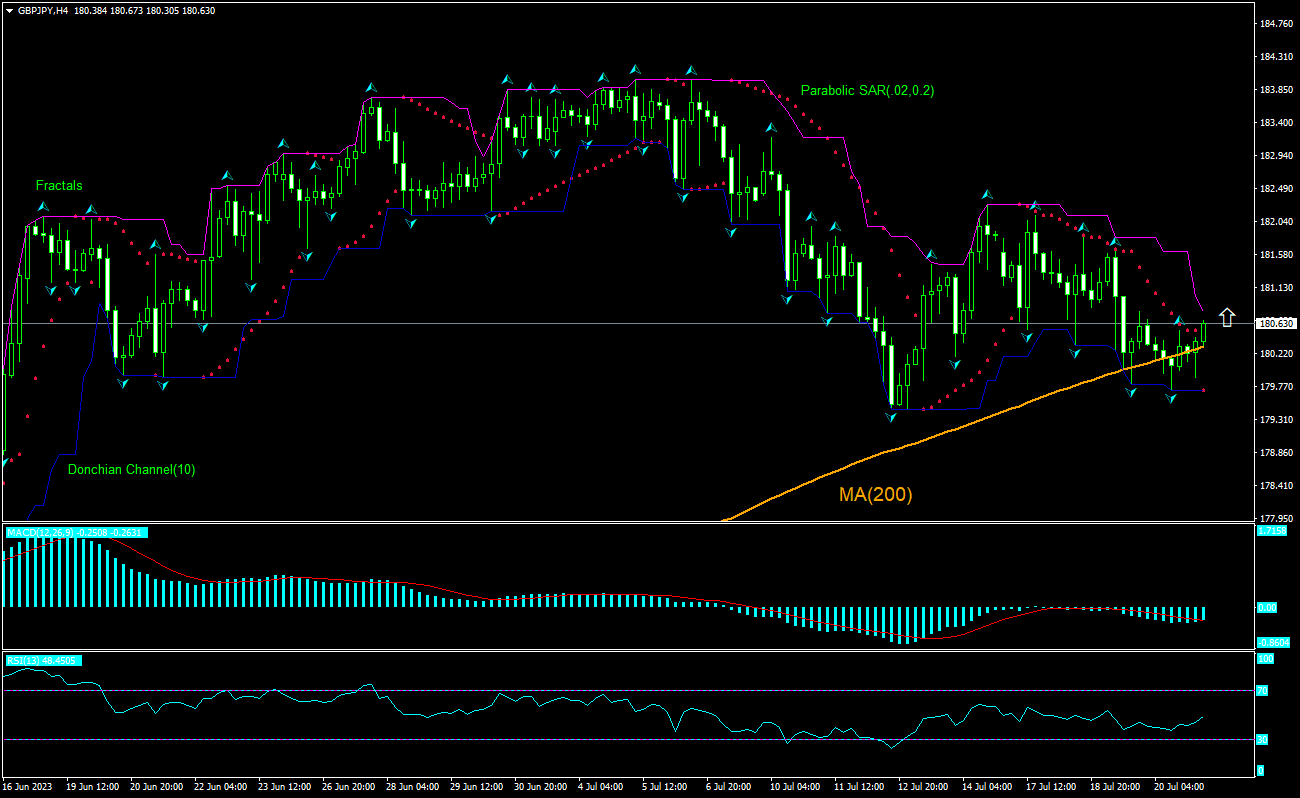This screenshot has width=1300, height=798.
Task: Click the highlighted 180.630 price tag
Action: tap(1275, 323)
